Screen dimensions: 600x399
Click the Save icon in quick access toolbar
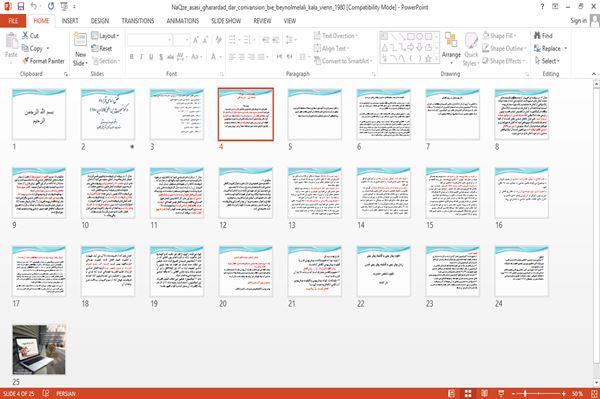tap(21, 7)
